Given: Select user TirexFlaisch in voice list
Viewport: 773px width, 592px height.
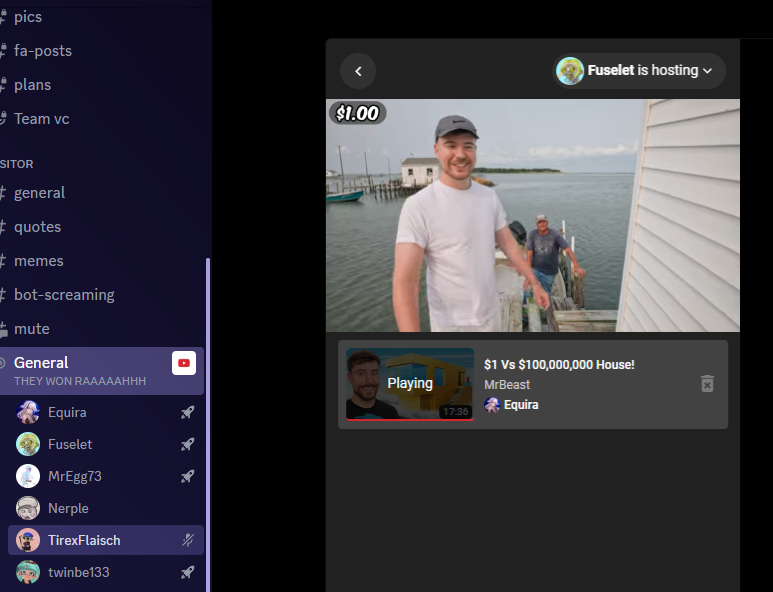Looking at the screenshot, I should [x=106, y=540].
